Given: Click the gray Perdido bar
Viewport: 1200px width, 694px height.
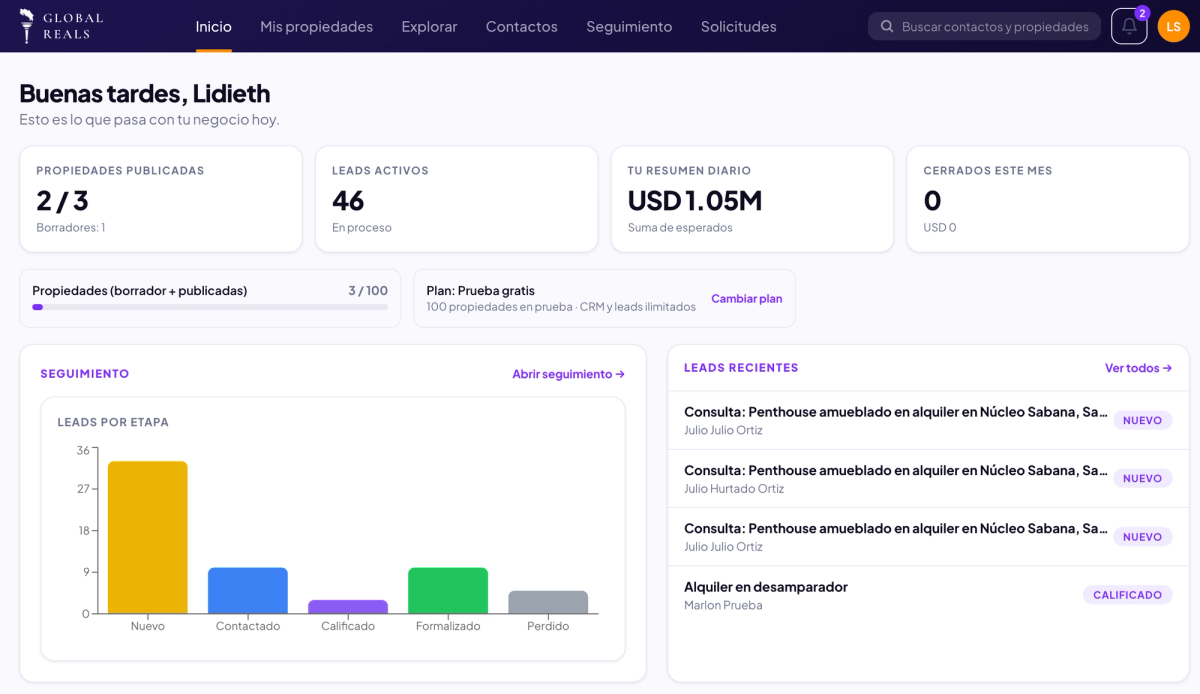Looking at the screenshot, I should click(548, 602).
